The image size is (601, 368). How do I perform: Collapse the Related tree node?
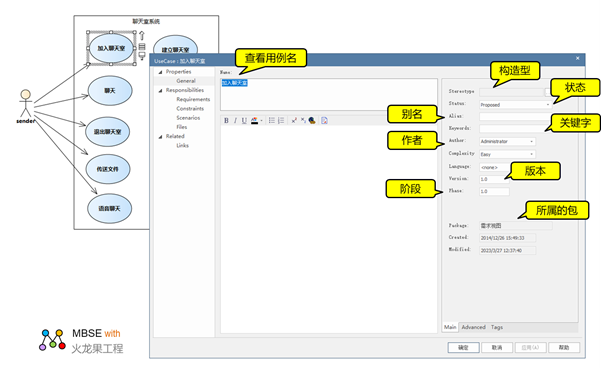tap(161, 136)
